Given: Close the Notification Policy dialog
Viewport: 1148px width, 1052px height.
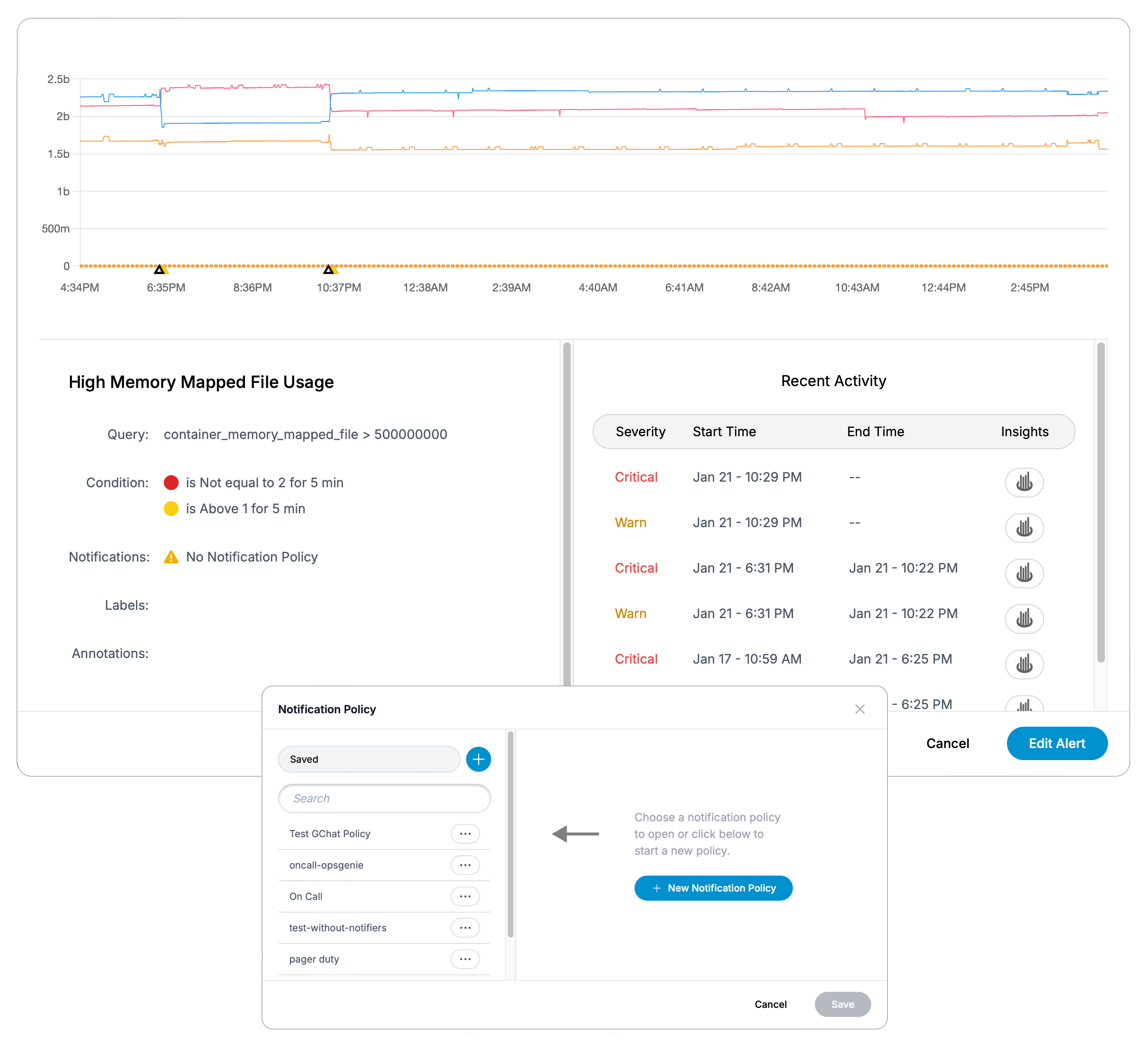Looking at the screenshot, I should (859, 709).
